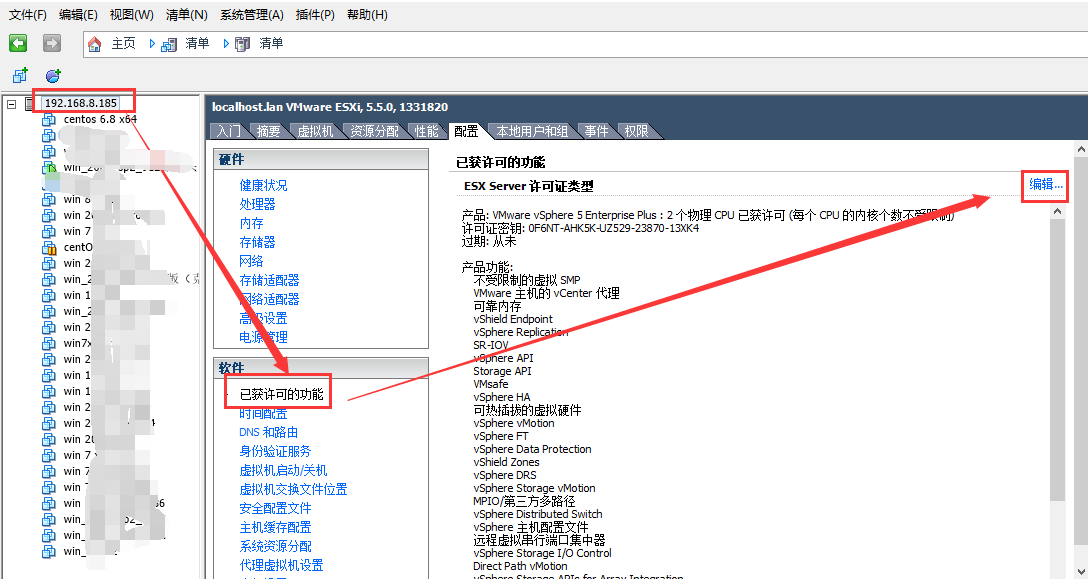Open the breadcrumb arrow before the last 清单

tap(226, 44)
